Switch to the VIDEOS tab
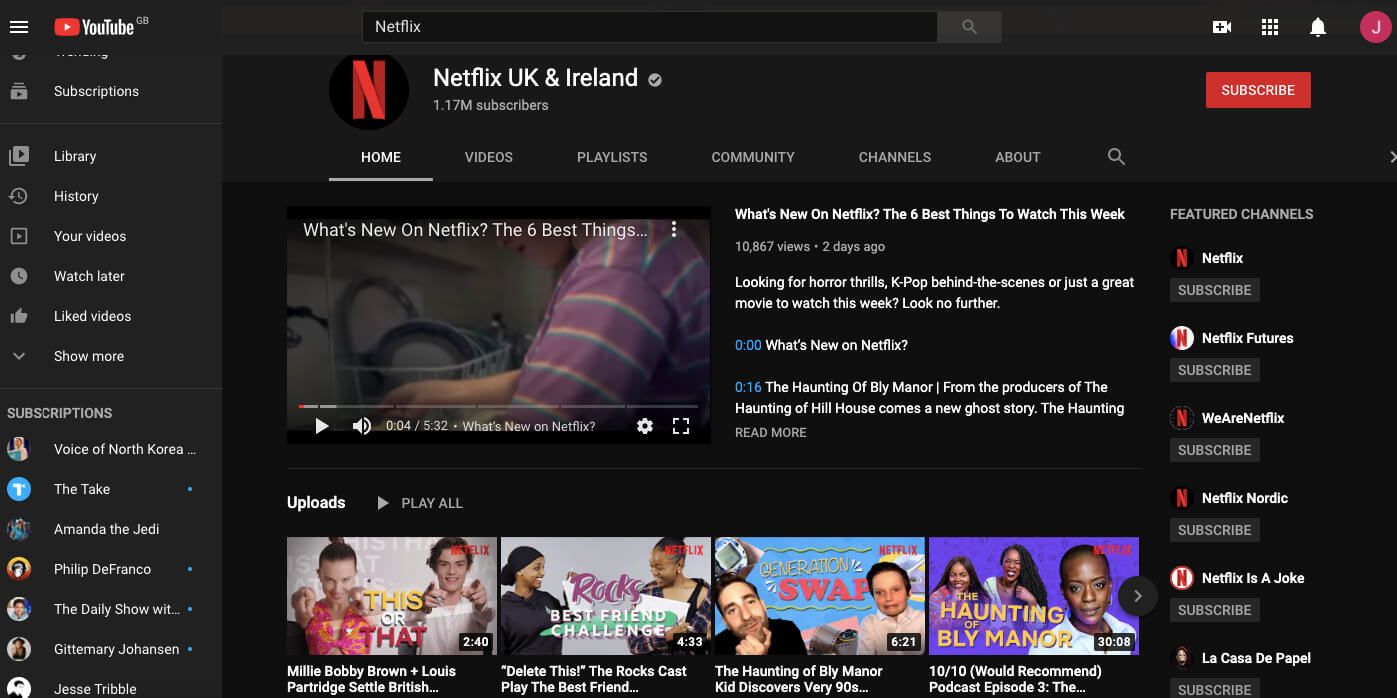Screen dimensions: 1397x698 [488, 157]
